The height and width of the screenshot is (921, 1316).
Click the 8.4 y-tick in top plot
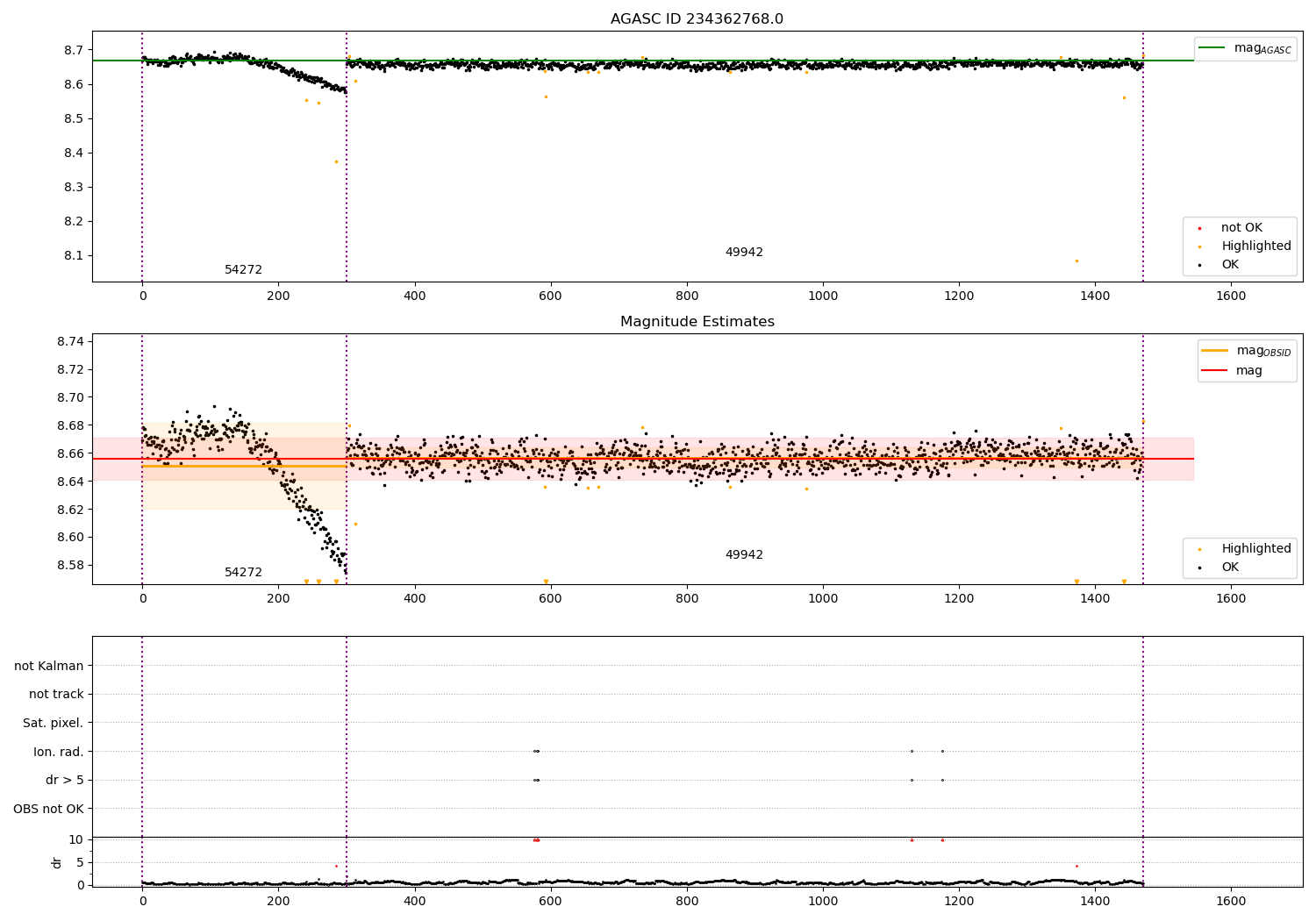[72, 153]
